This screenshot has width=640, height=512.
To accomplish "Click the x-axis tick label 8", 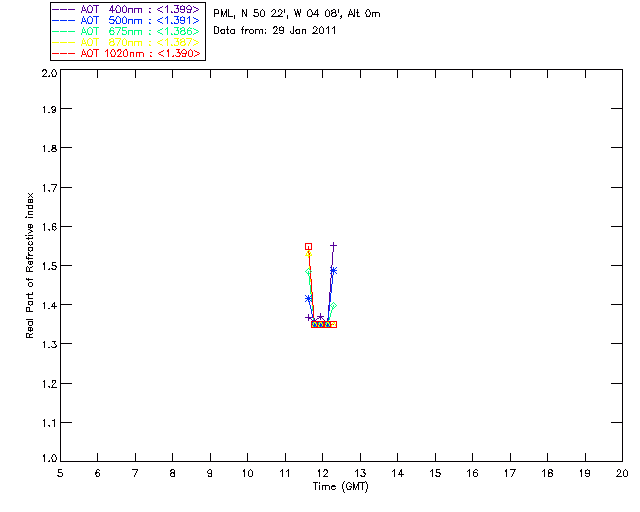I will (173, 473).
